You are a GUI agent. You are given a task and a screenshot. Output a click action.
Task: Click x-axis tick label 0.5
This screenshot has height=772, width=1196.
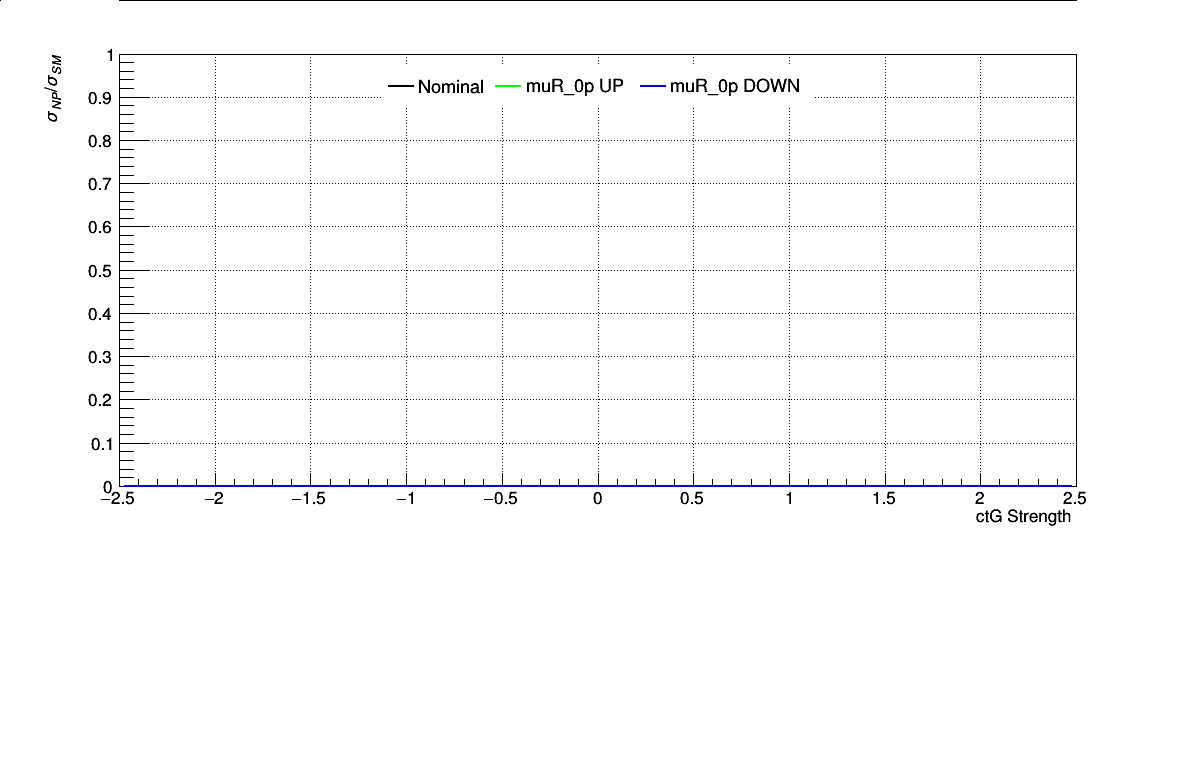click(x=692, y=499)
